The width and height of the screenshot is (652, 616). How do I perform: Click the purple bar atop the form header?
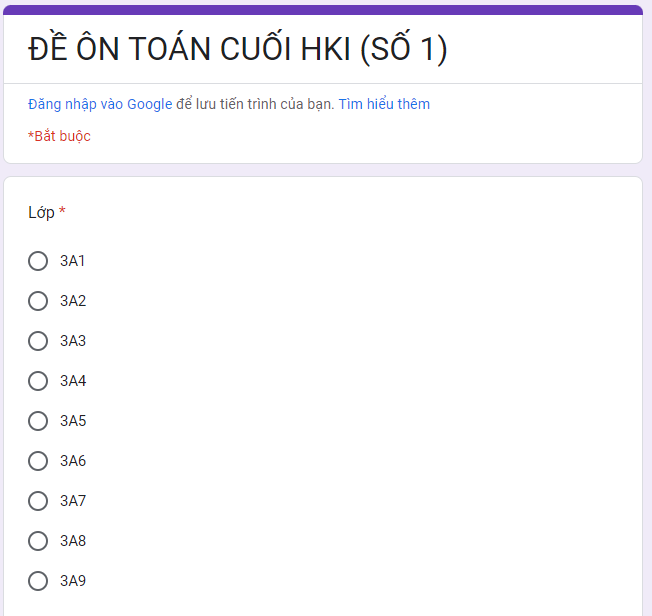pyautogui.click(x=323, y=9)
